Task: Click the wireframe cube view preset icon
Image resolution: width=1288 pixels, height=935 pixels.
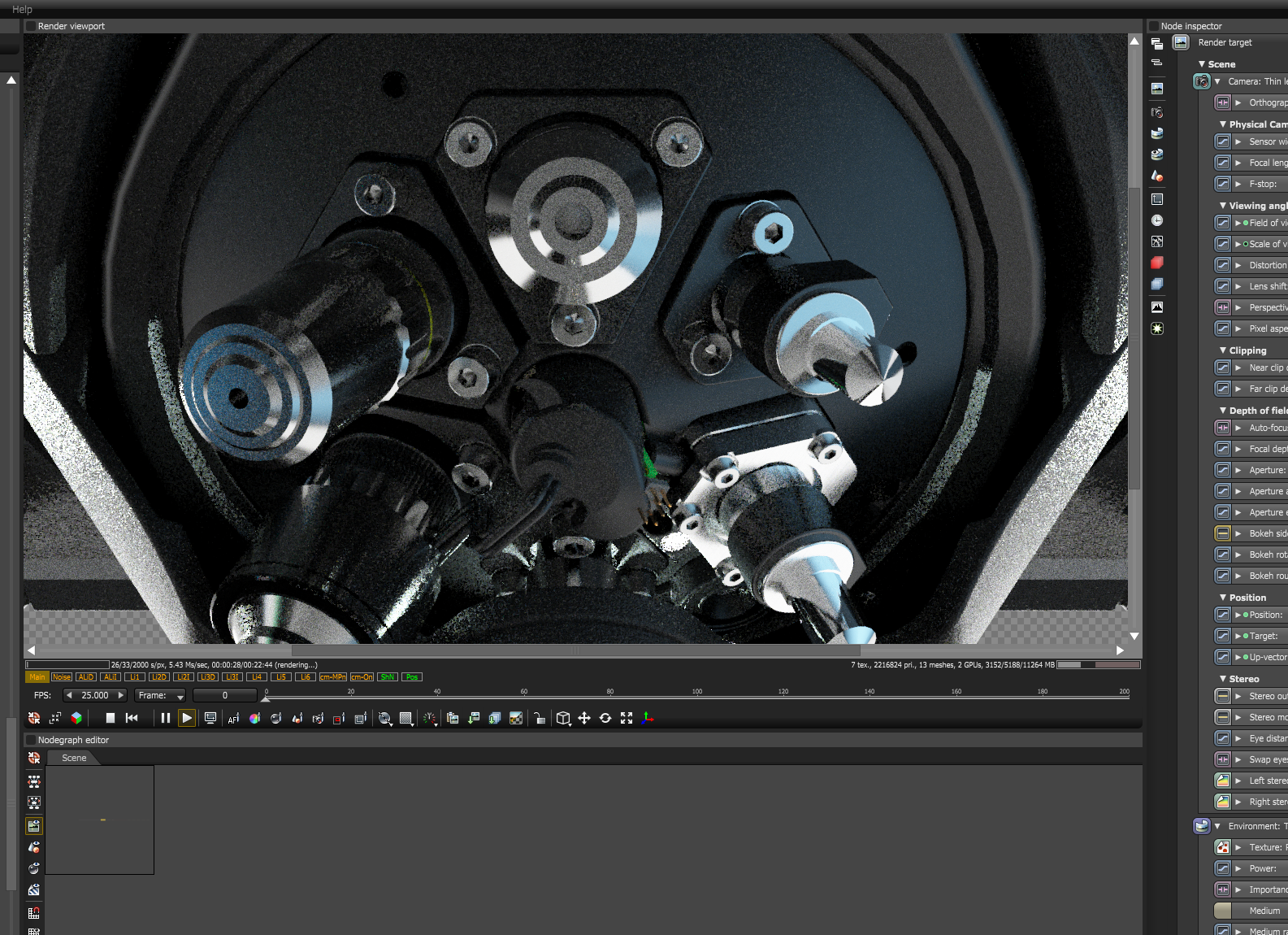Action: tap(563, 718)
